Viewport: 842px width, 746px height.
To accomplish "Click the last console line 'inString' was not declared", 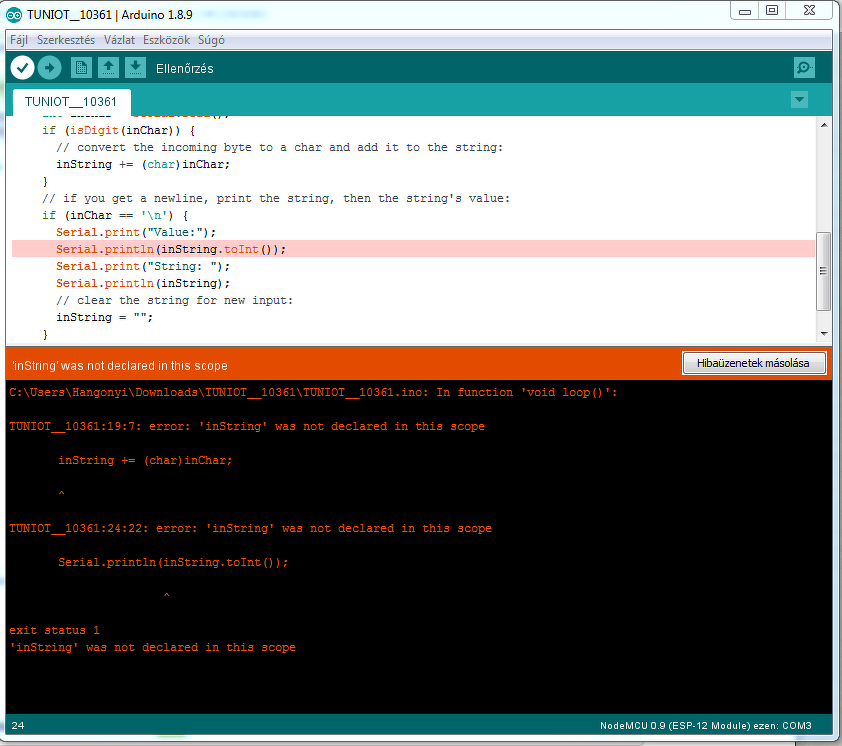I will point(153,648).
